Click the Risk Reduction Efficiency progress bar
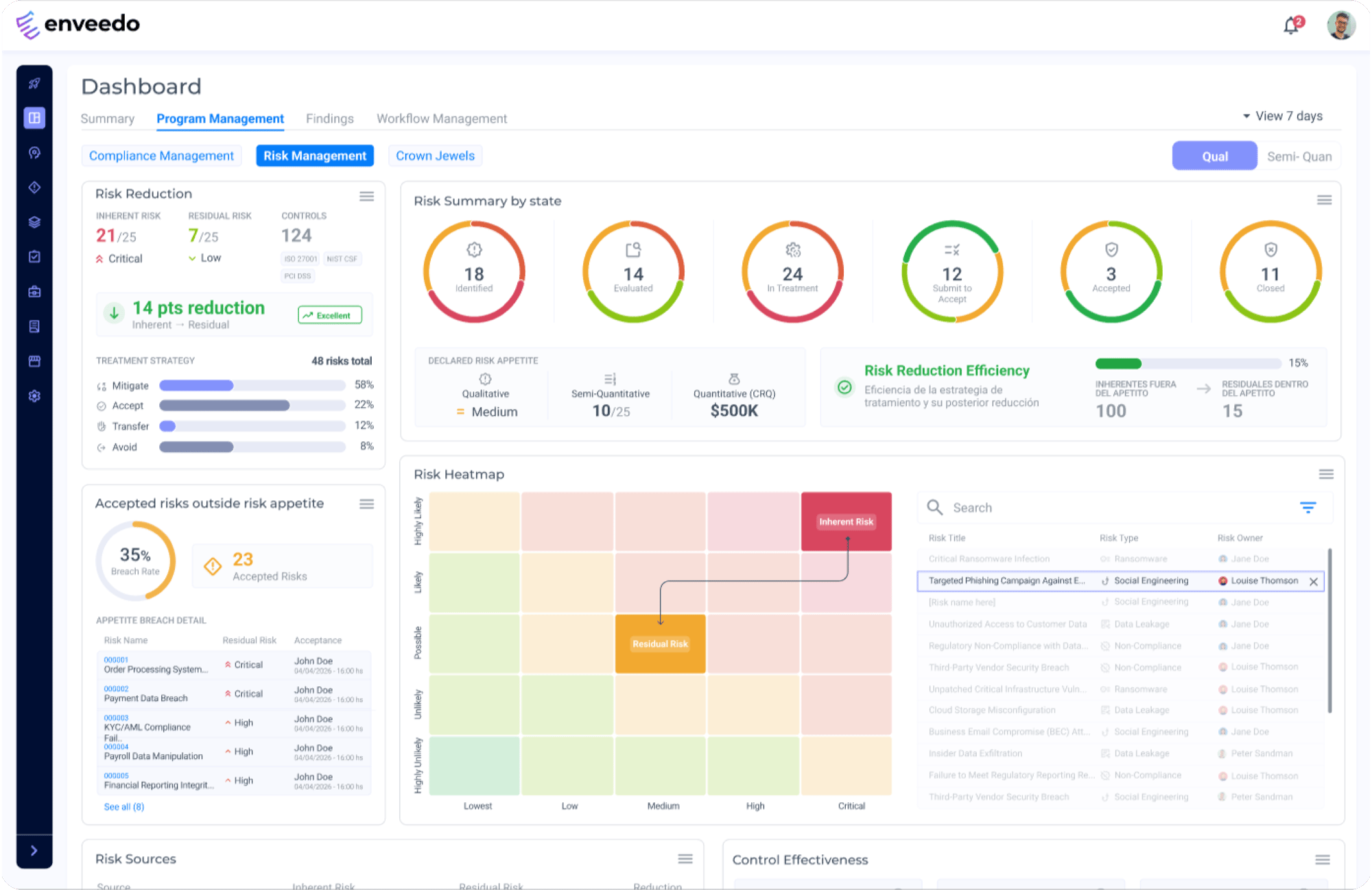 tap(1188, 364)
